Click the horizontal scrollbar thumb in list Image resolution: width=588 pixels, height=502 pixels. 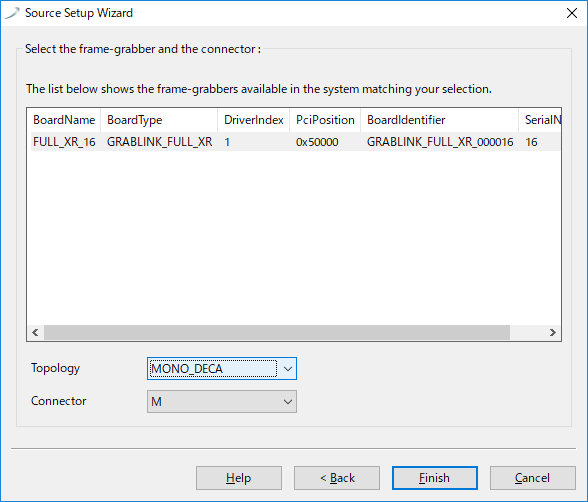tap(277, 333)
